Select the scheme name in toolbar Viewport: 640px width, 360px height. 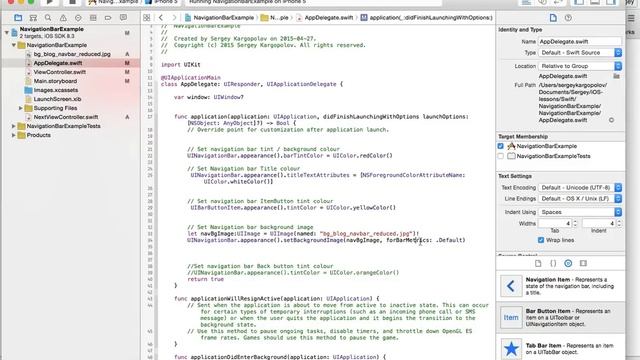pyautogui.click(x=114, y=2)
